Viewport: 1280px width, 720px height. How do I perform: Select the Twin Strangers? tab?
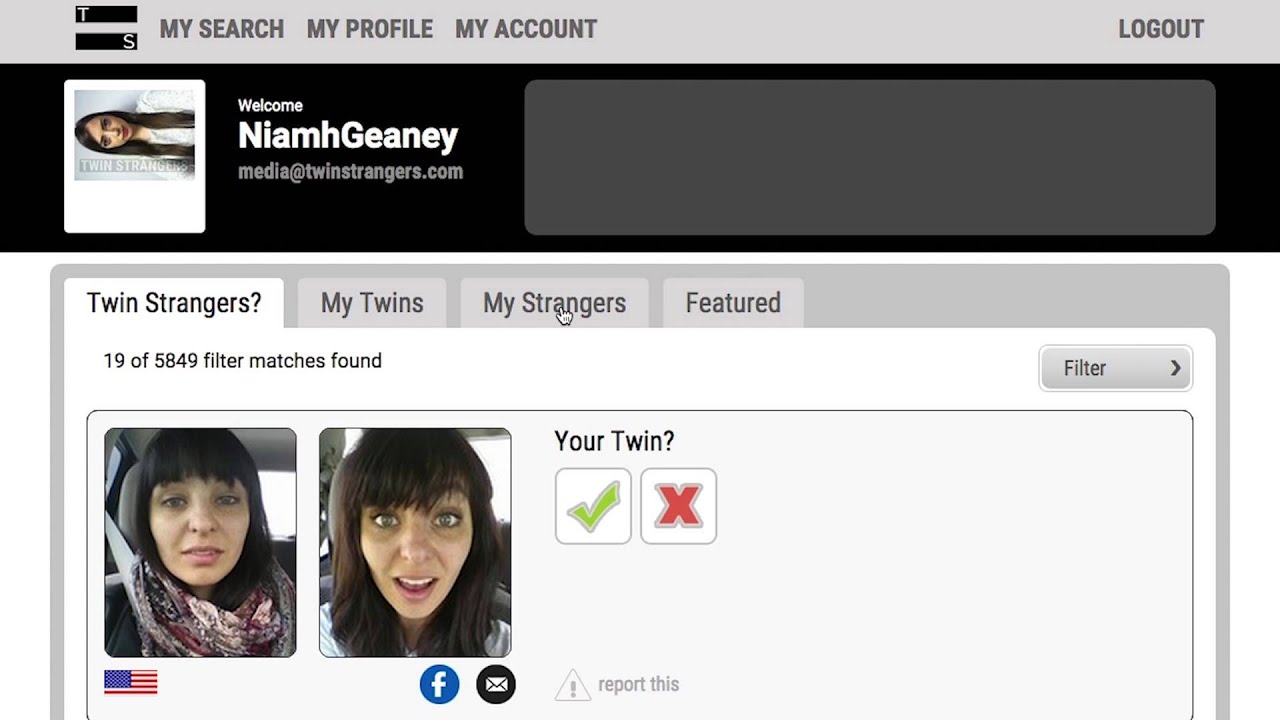[174, 303]
